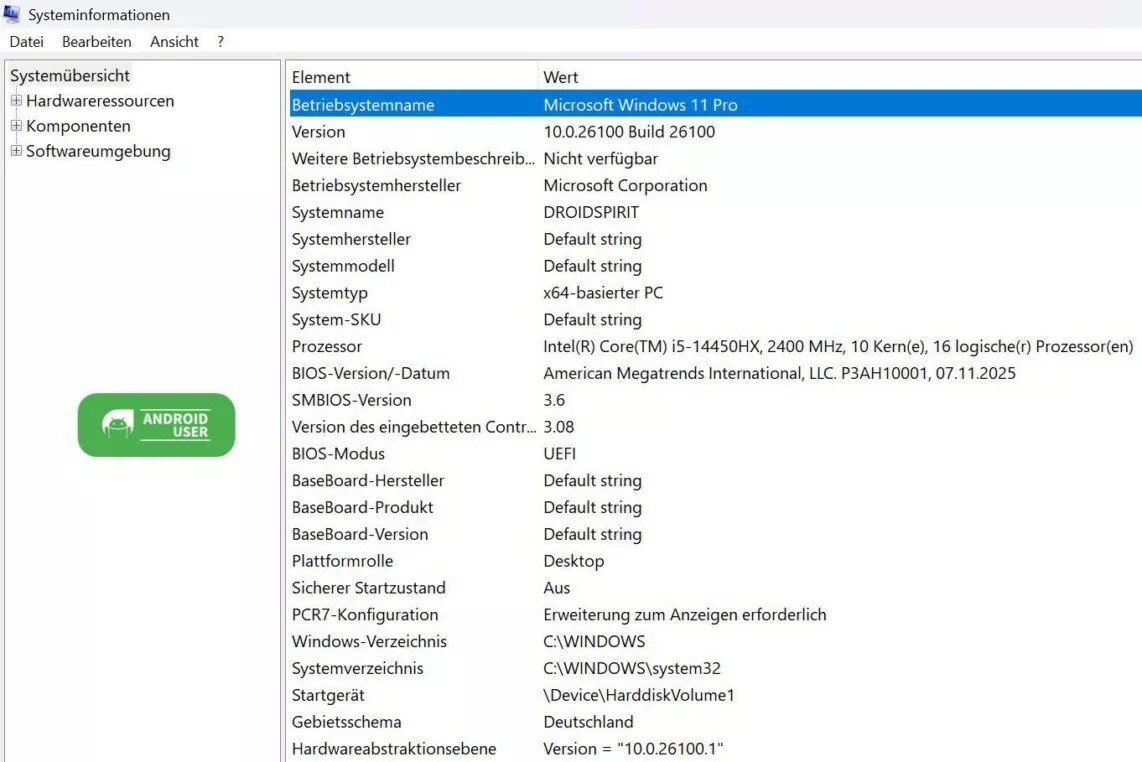Image resolution: width=1142 pixels, height=762 pixels.
Task: Click Erweiterung zum Anzeigen erforderlich value
Action: click(x=685, y=615)
